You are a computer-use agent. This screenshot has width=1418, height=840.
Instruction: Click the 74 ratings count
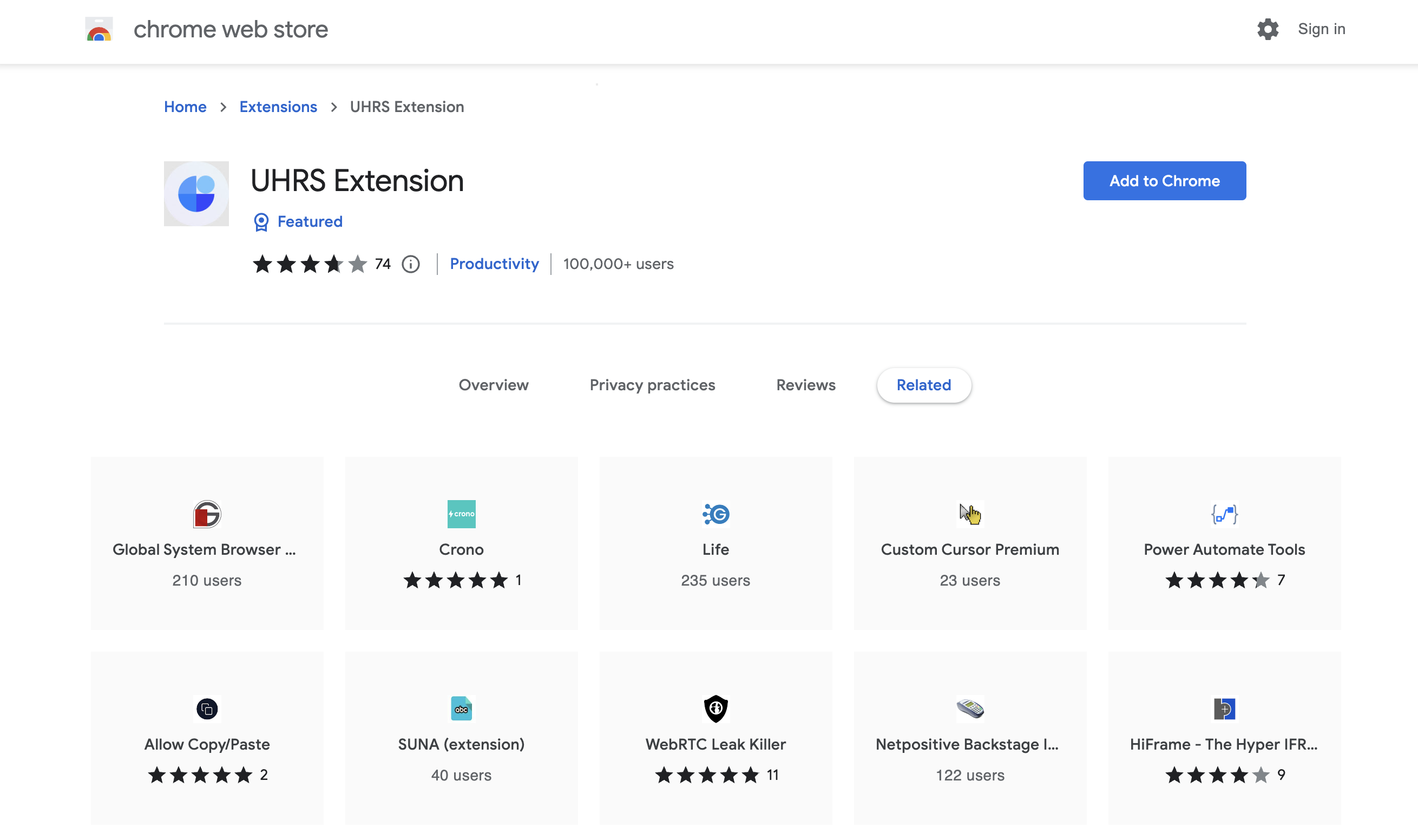(383, 264)
